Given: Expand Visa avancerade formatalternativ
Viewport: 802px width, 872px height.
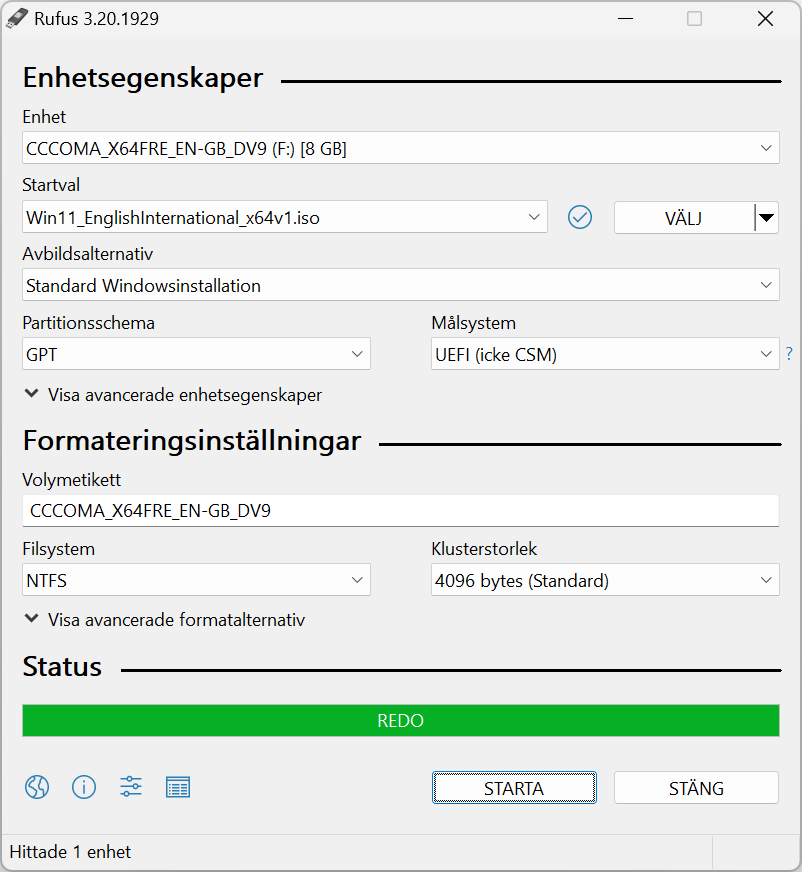Looking at the screenshot, I should (x=165, y=620).
